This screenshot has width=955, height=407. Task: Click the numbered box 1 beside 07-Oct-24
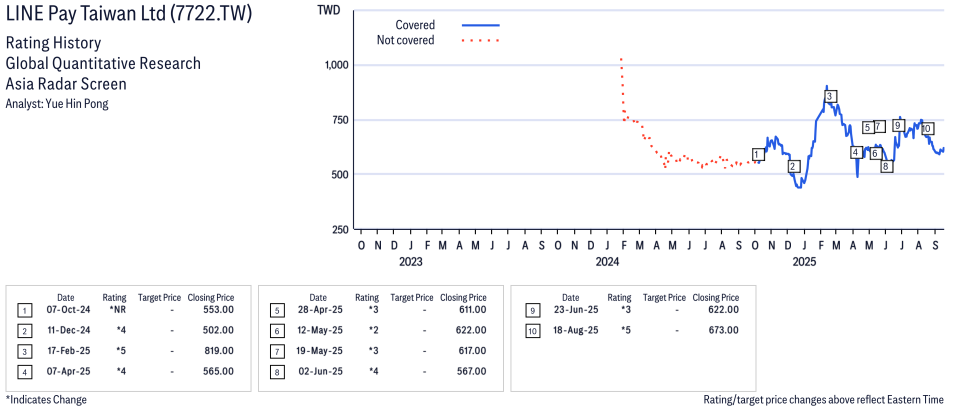click(x=24, y=311)
